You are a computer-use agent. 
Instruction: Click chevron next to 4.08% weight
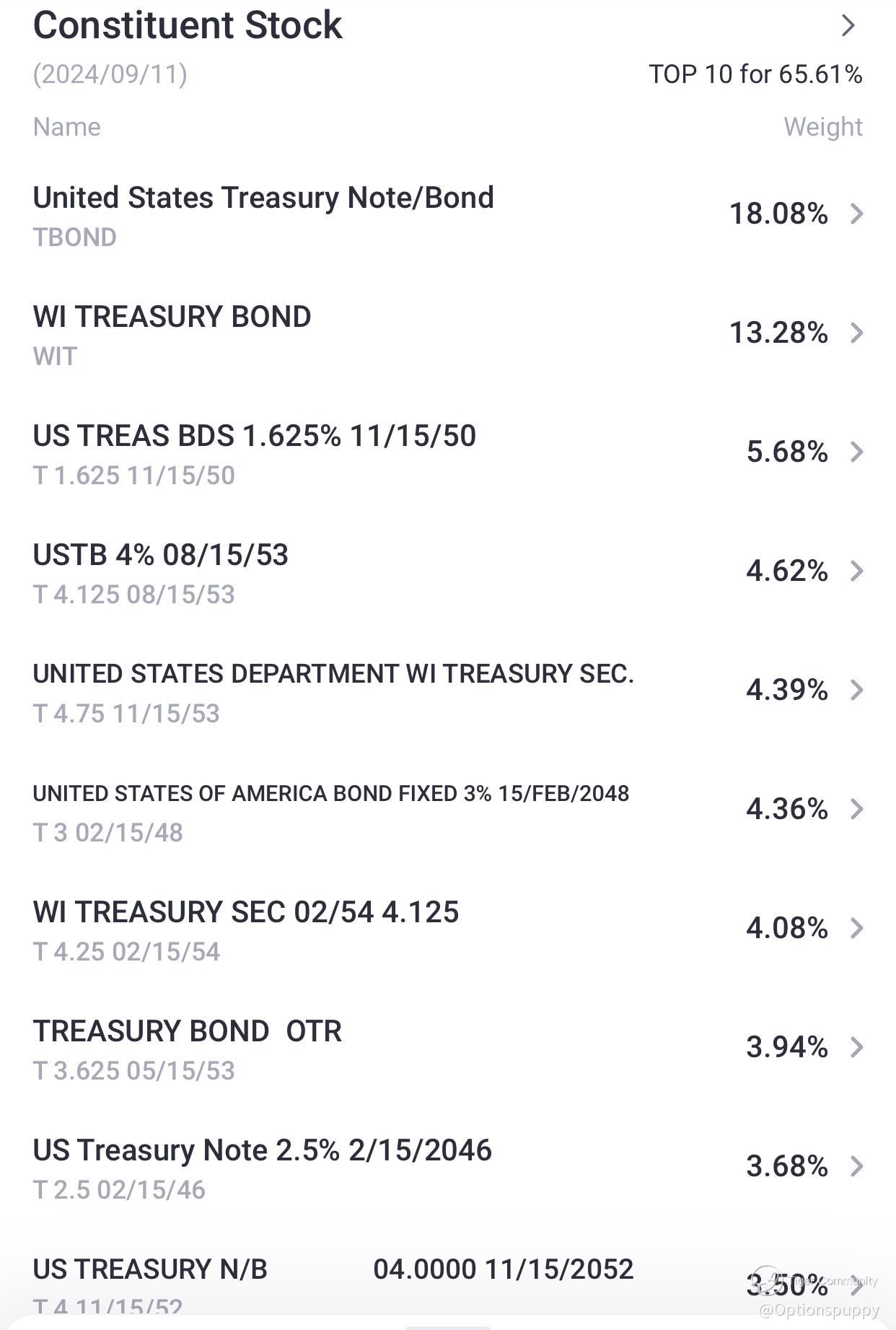point(857,929)
